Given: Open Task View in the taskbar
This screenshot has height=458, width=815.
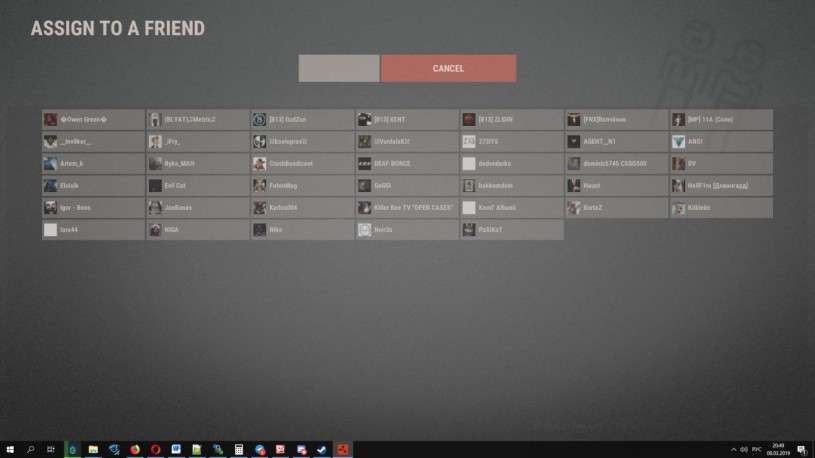Looking at the screenshot, I should point(51,450).
